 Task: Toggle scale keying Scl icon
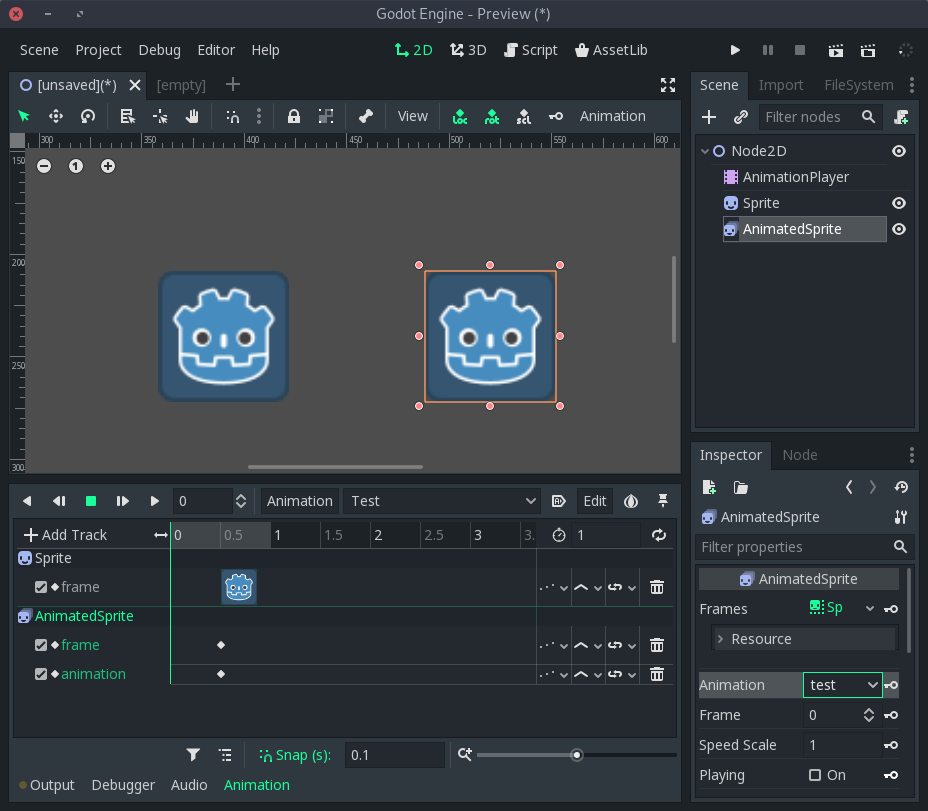524,116
